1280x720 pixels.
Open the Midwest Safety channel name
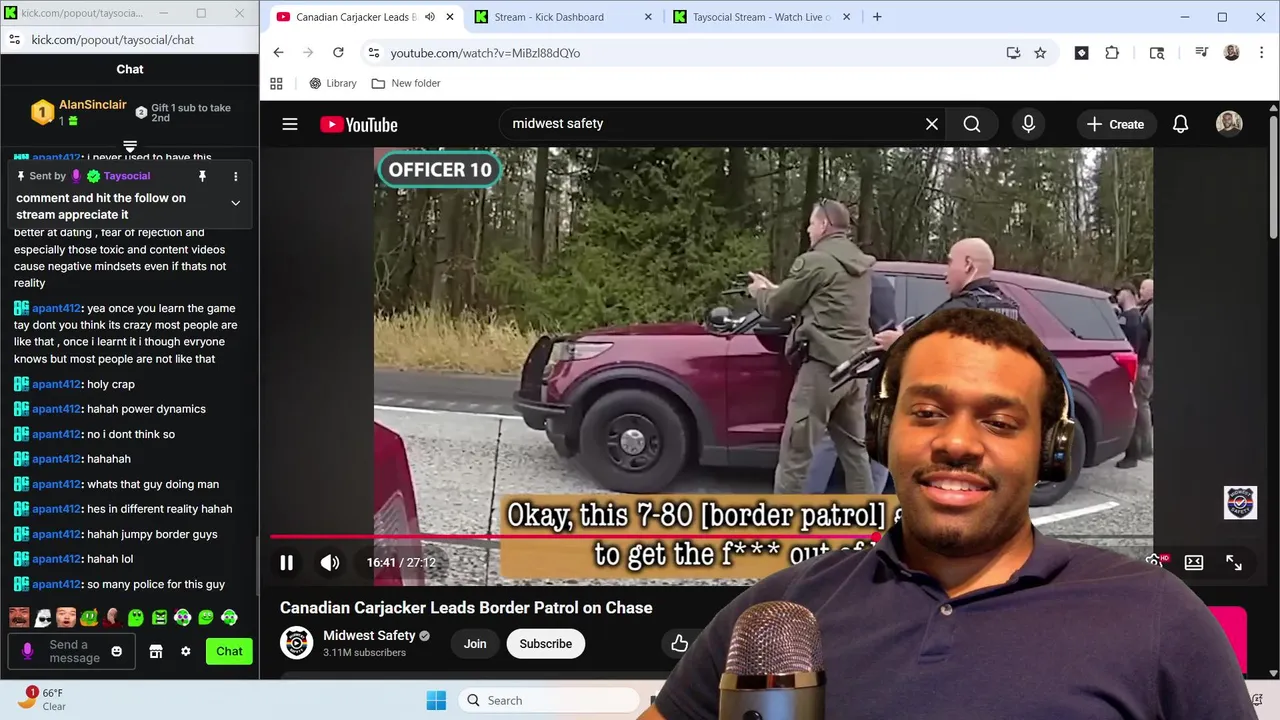click(369, 636)
